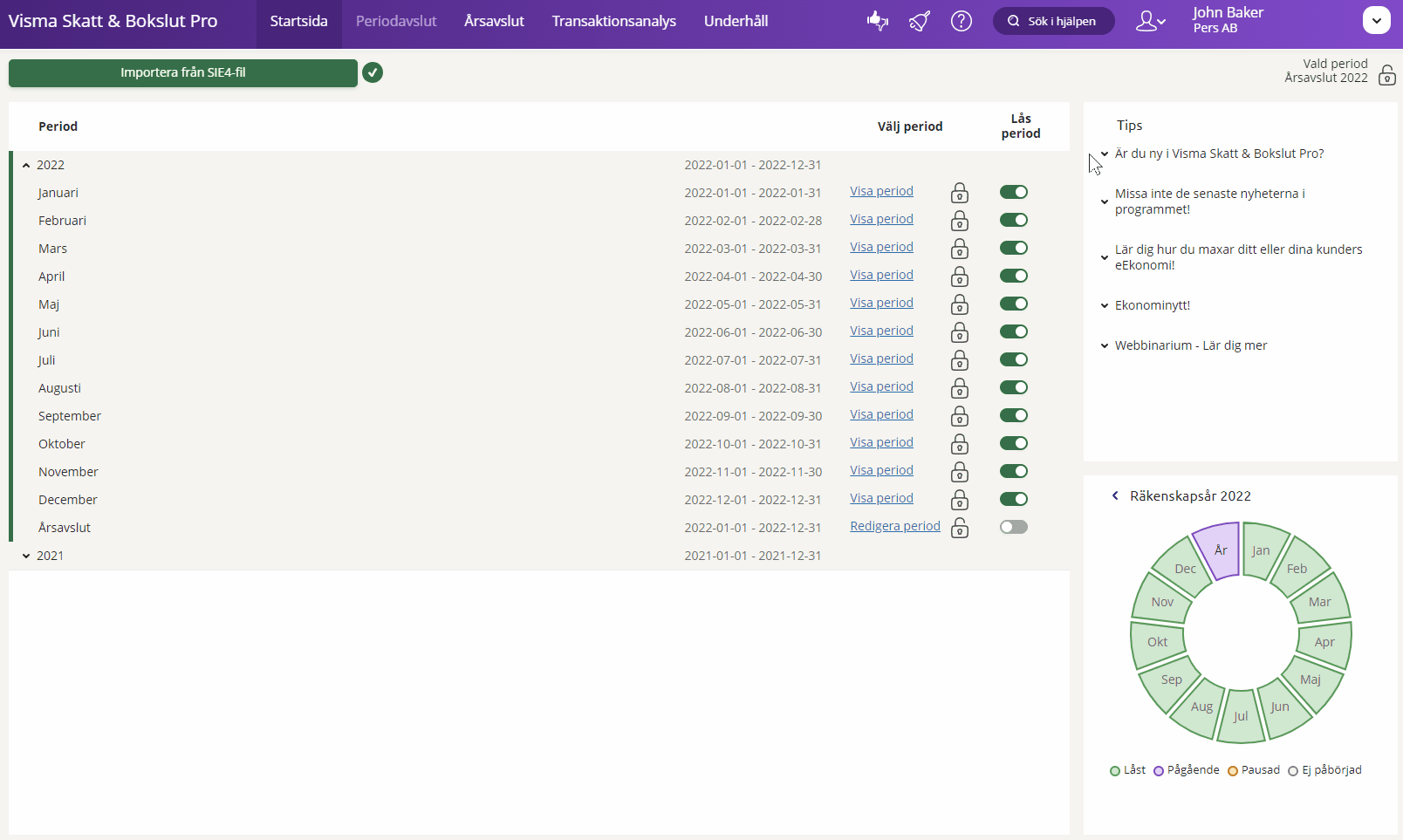Click the rocket icon in header

coord(920,21)
